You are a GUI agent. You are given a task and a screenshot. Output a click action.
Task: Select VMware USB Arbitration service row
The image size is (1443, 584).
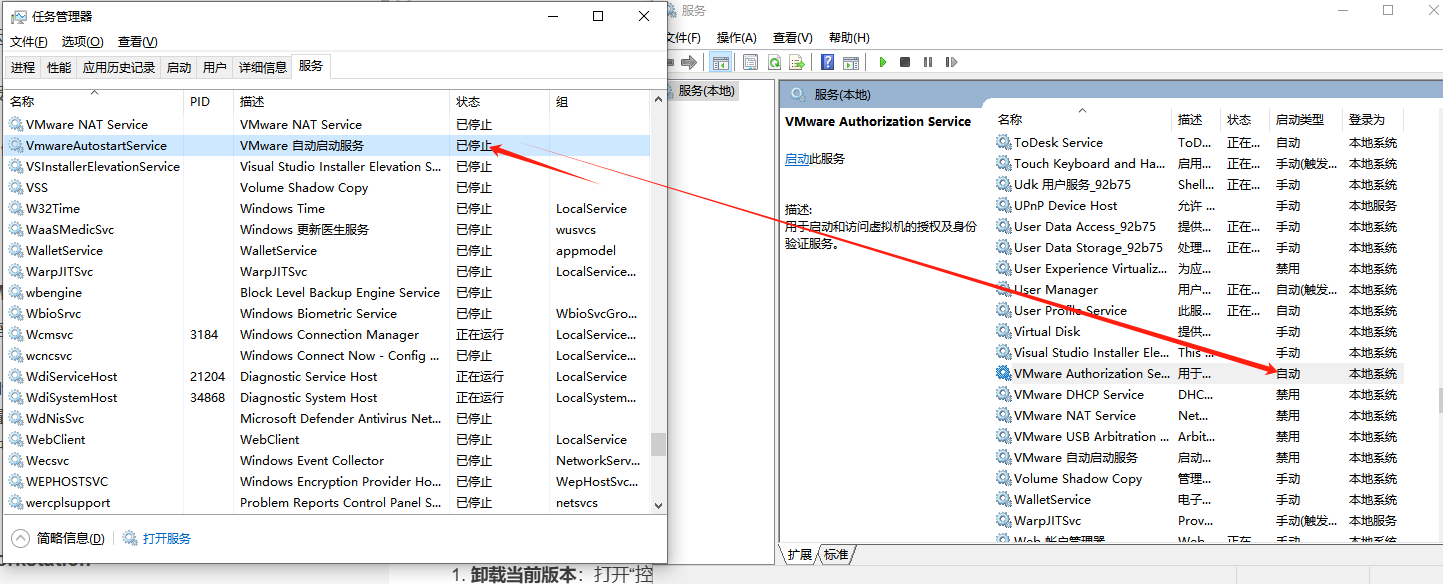[x=1198, y=437]
